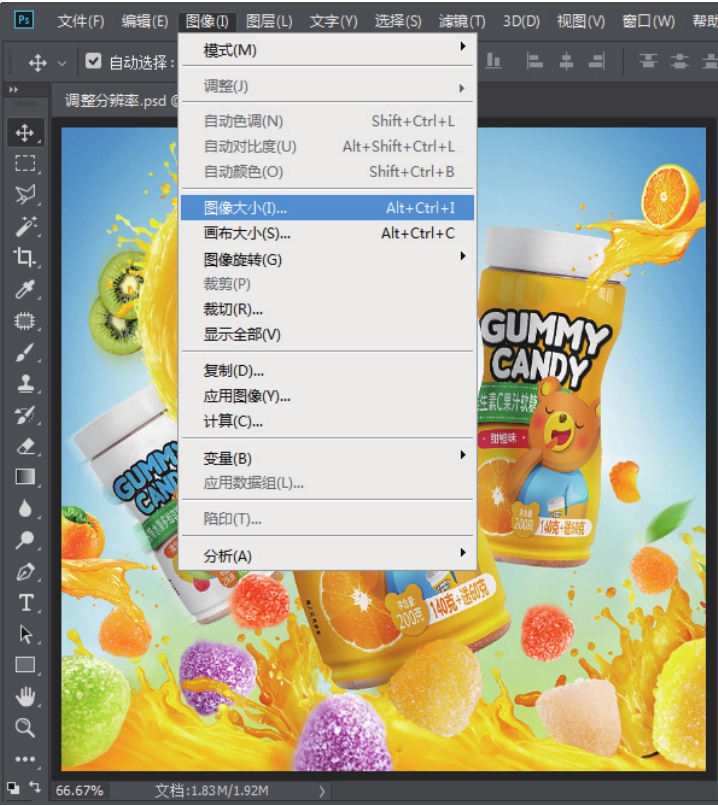Open the 3D(D) menu
This screenshot has height=806, width=718.
521,21
